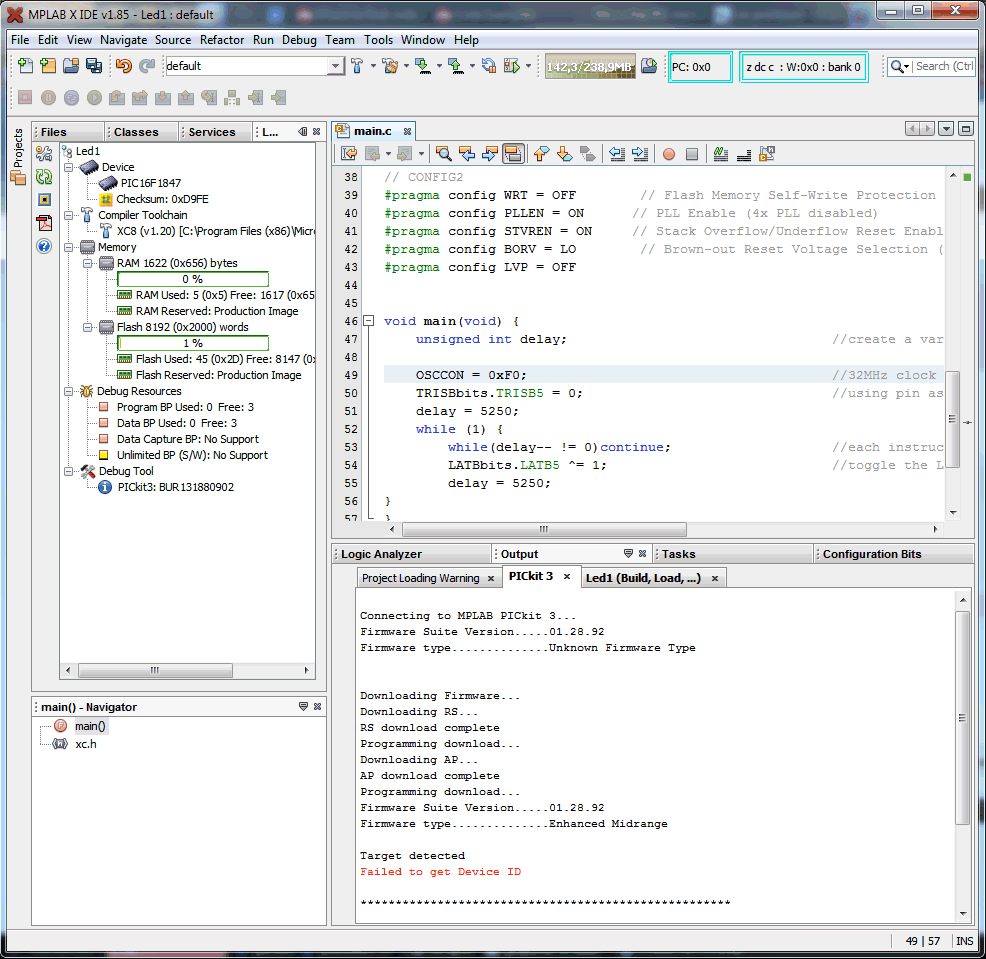
Task: Click the dashboard refresh green arrows icon
Action: click(44, 176)
